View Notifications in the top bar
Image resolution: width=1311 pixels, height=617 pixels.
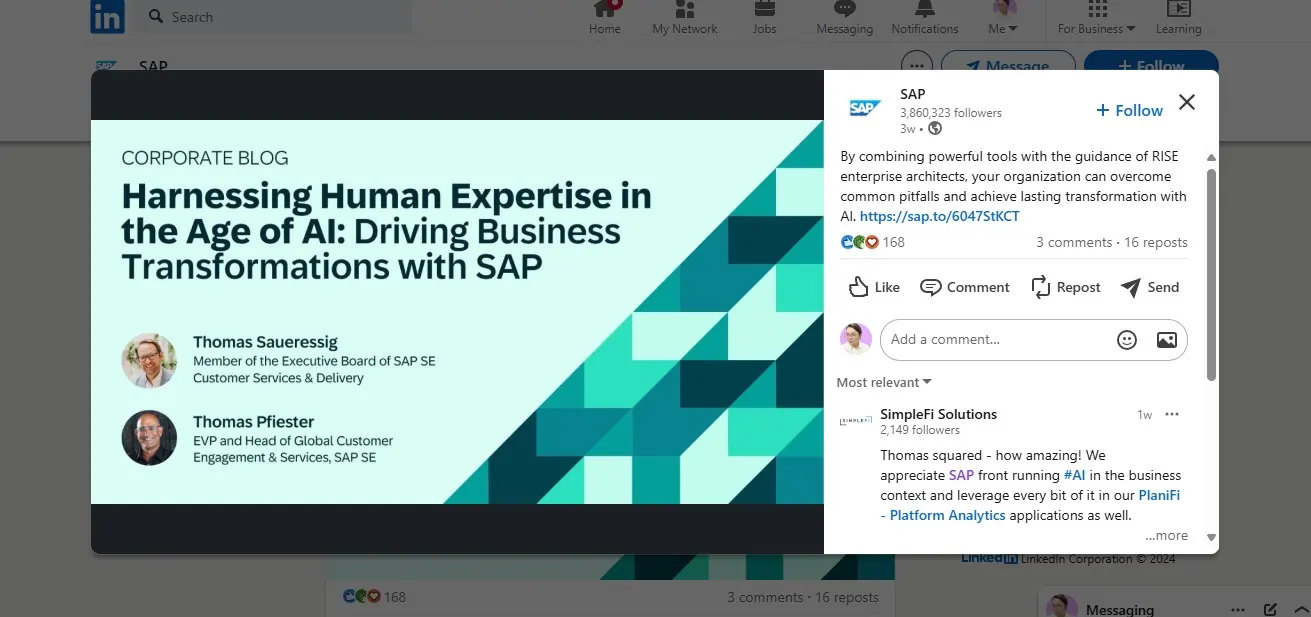tap(925, 19)
